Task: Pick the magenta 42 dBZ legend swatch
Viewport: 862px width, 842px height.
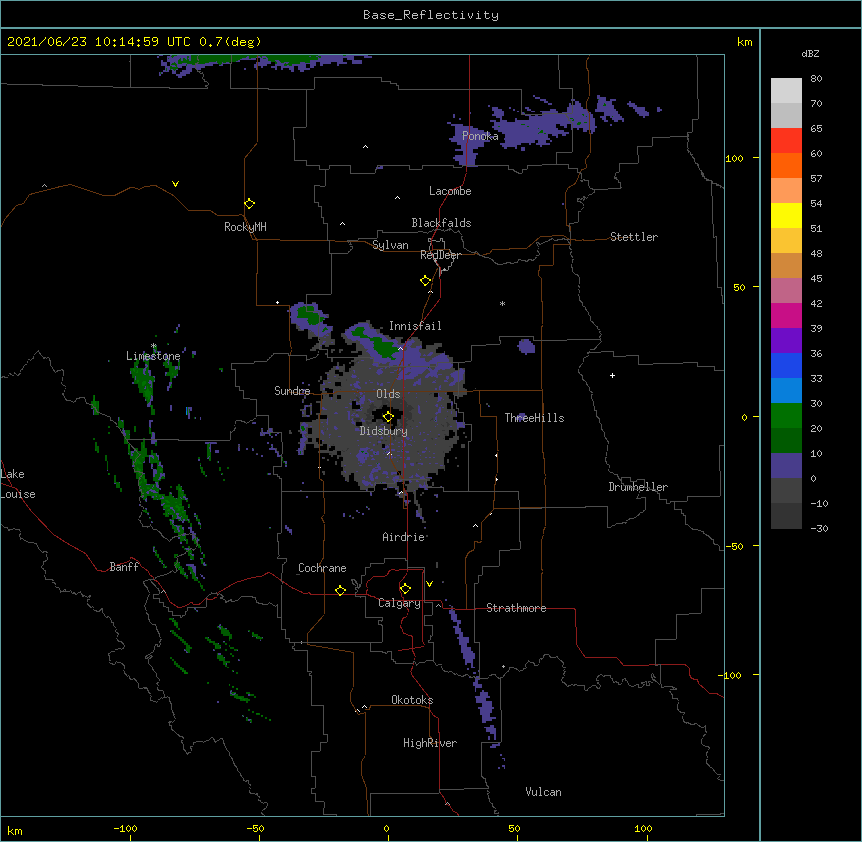Action: 786,315
